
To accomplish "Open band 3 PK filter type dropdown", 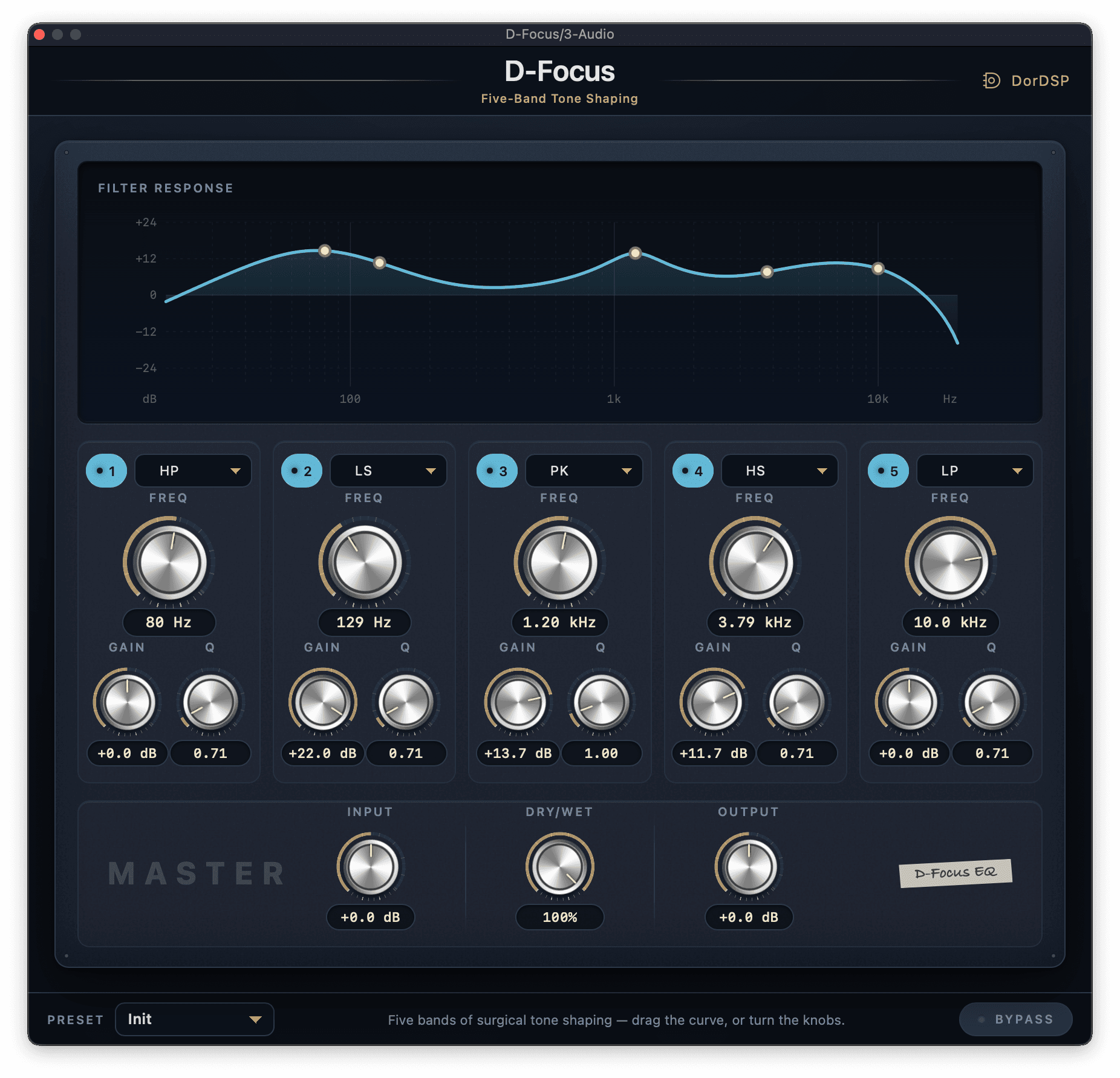I will (584, 471).
